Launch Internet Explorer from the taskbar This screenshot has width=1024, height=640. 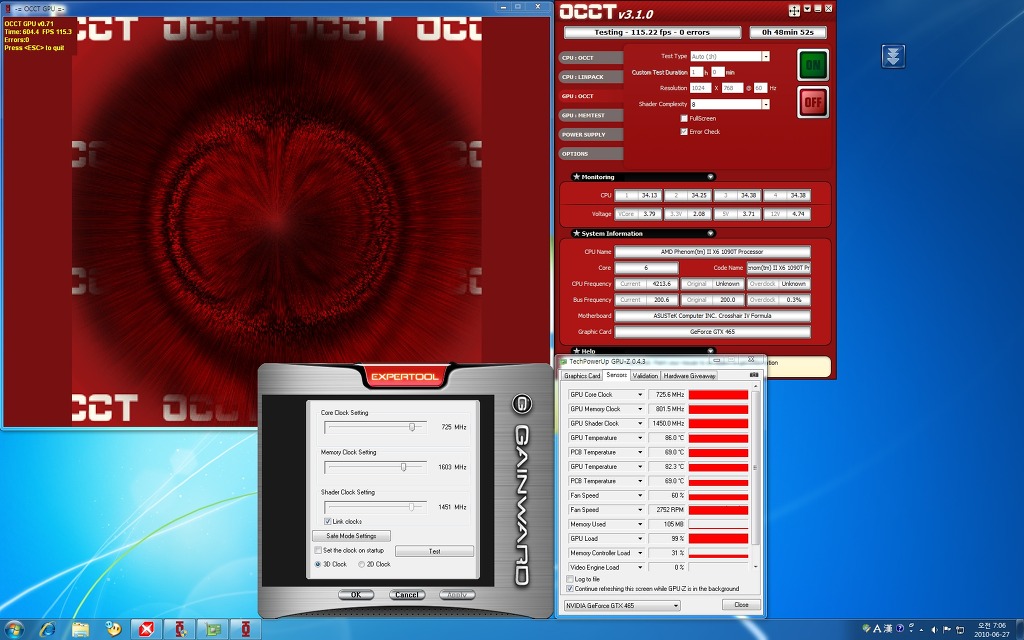47,629
